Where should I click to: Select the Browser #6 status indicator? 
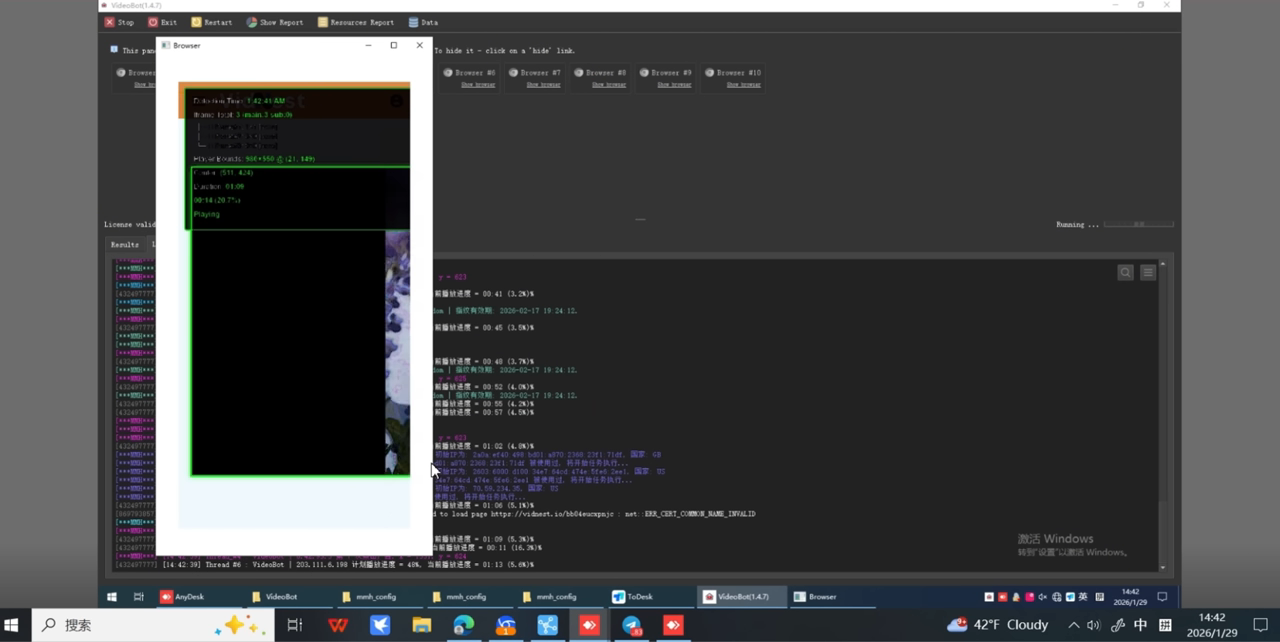448,72
